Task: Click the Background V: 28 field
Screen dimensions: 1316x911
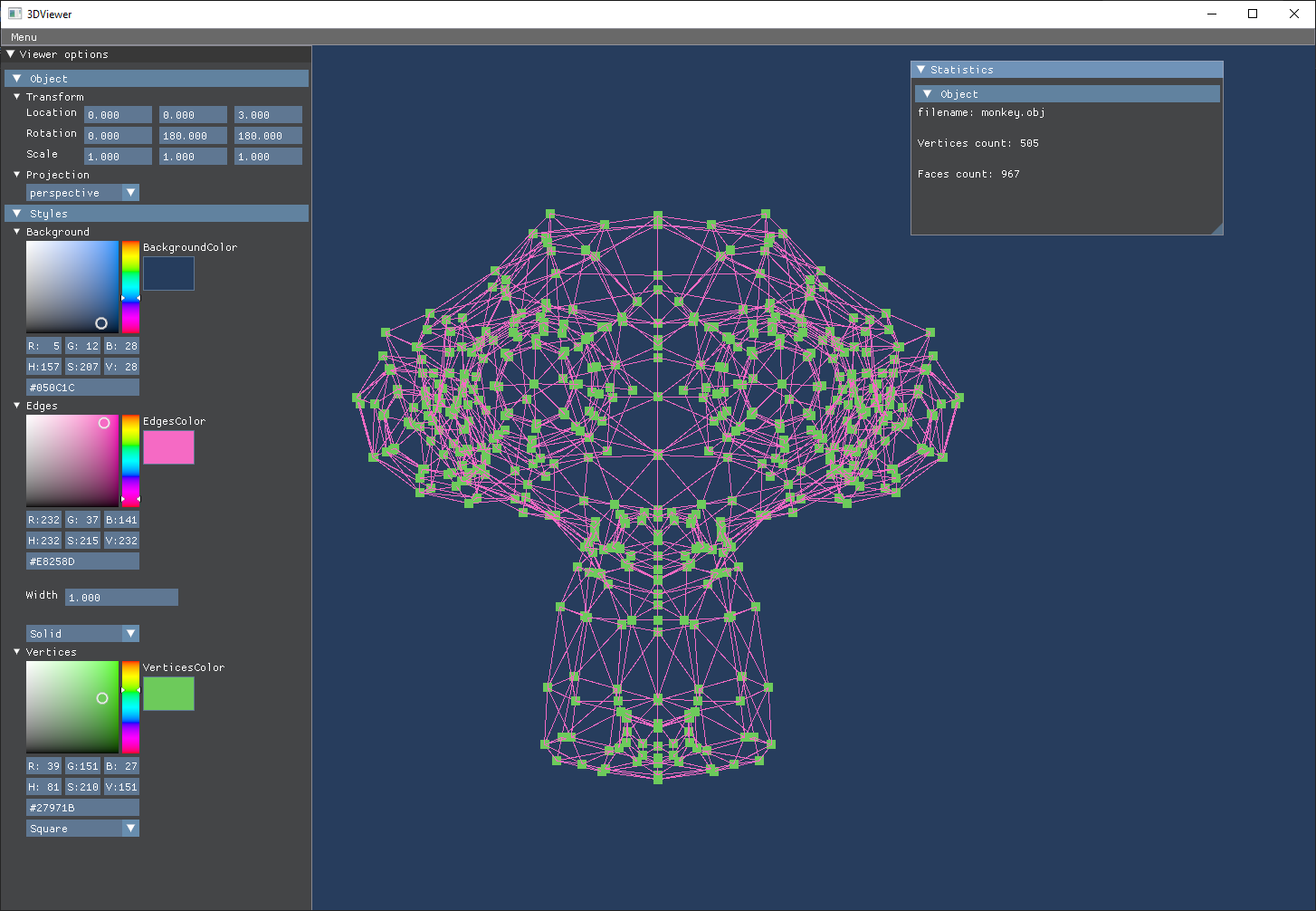Action: tap(121, 367)
